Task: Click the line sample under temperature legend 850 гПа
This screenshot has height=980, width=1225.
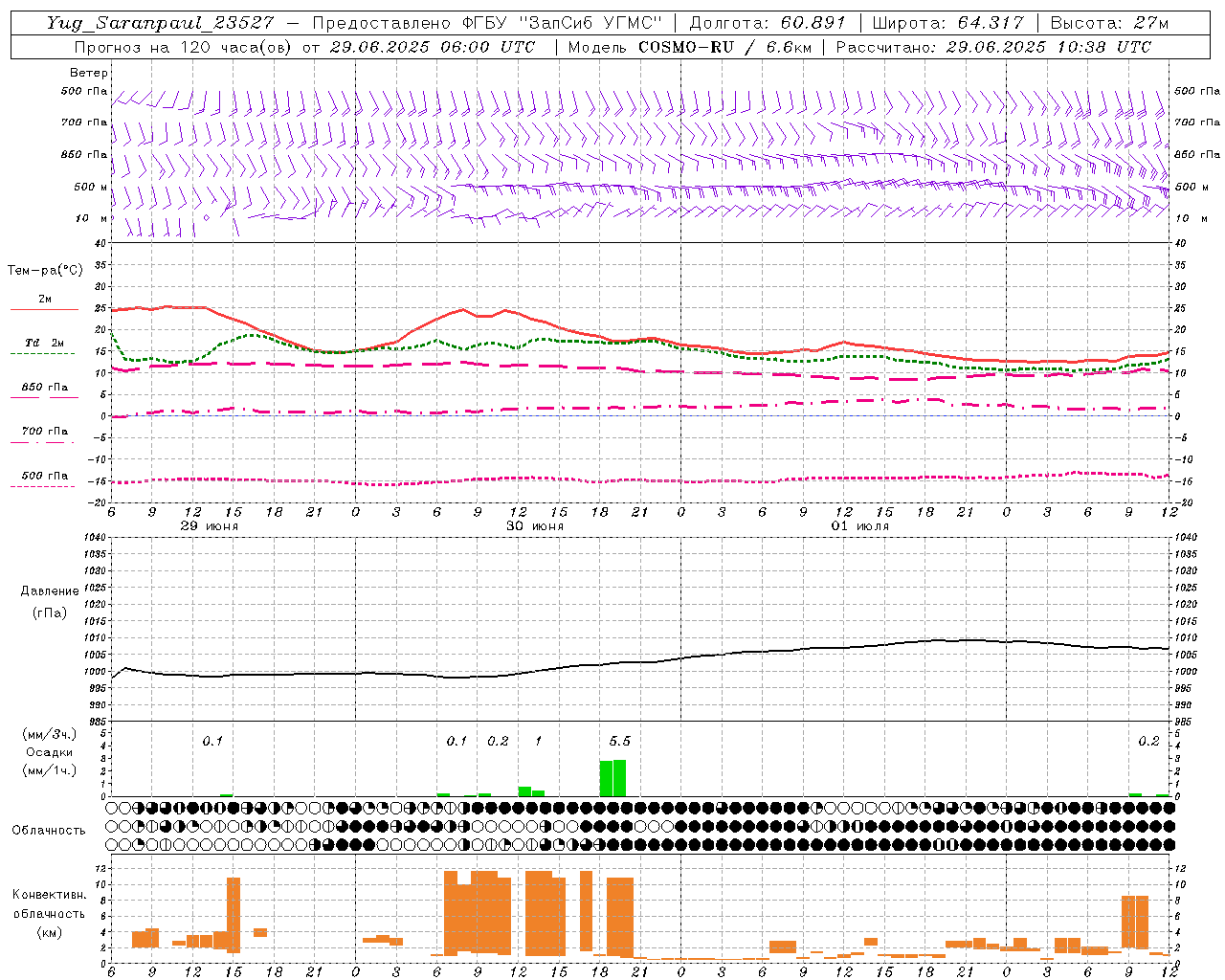Action: 44,397
